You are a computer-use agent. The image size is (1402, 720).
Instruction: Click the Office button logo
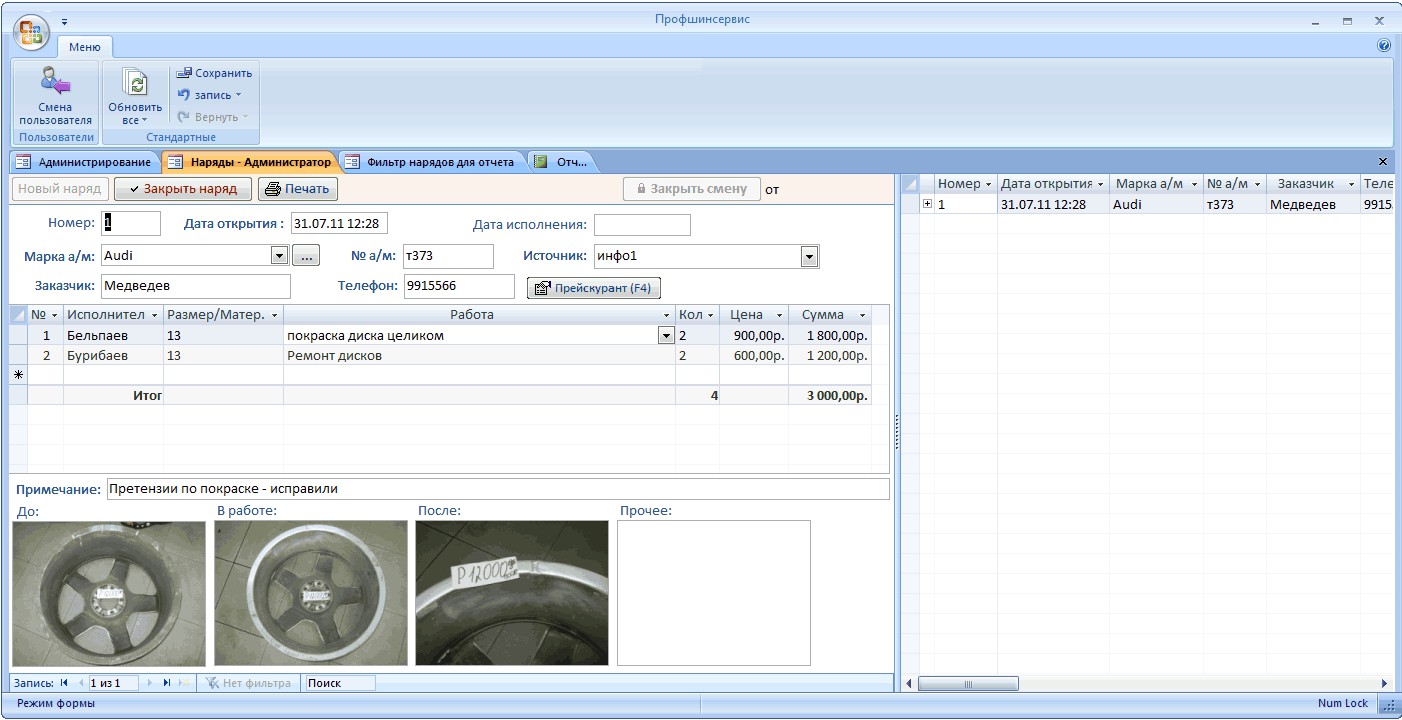click(x=31, y=31)
